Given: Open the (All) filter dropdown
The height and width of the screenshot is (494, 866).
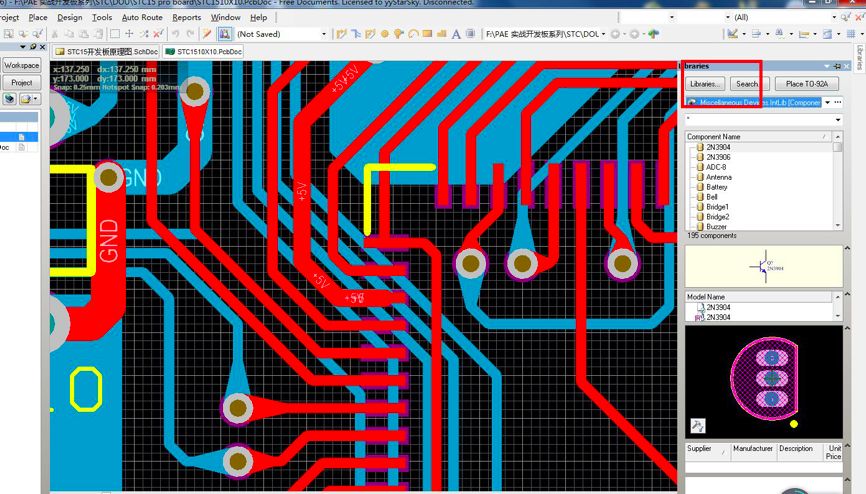Looking at the screenshot, I should [x=834, y=17].
